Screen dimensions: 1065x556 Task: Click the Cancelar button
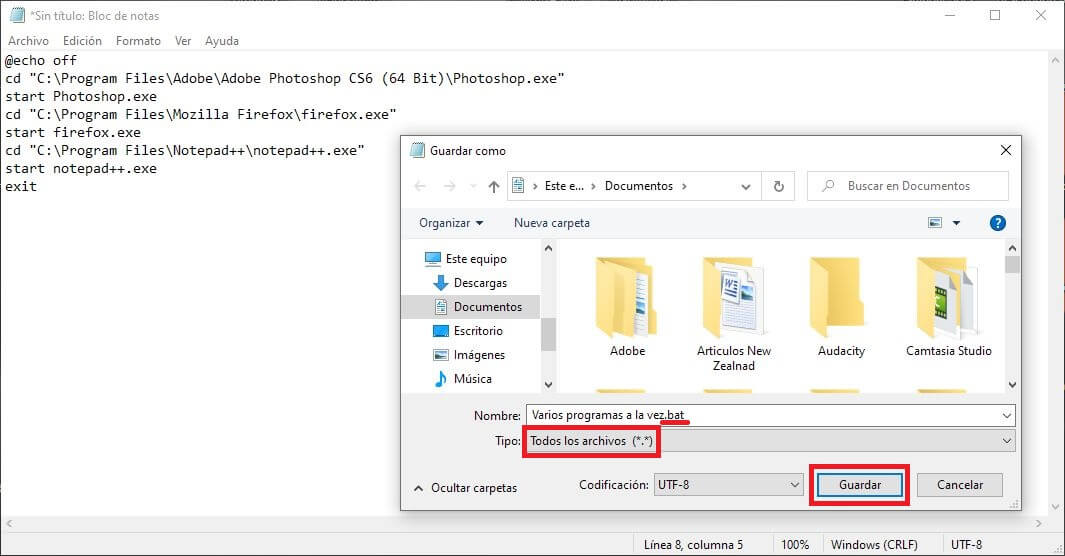pyautogui.click(x=960, y=485)
